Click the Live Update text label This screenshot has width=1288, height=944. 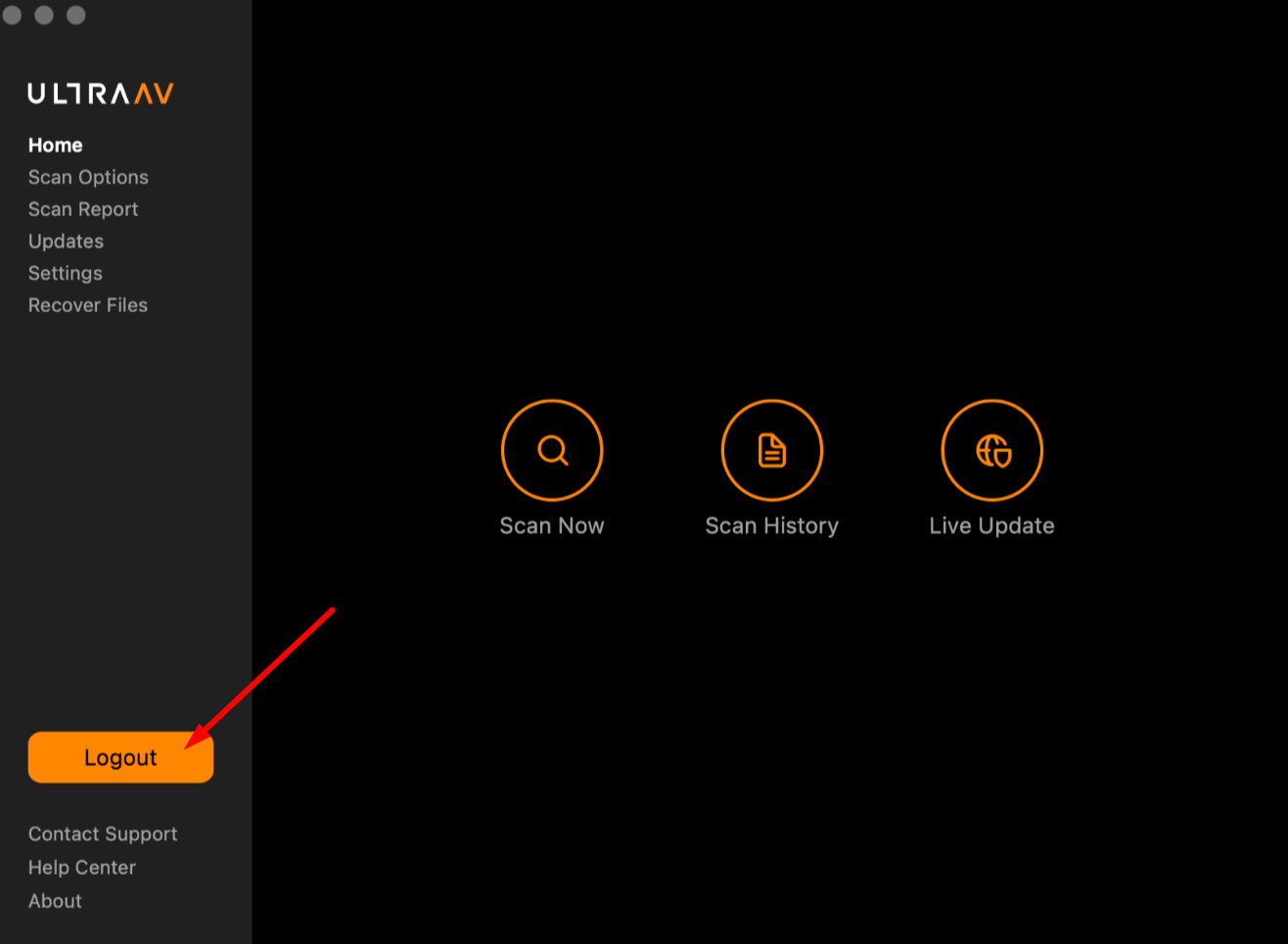992,525
